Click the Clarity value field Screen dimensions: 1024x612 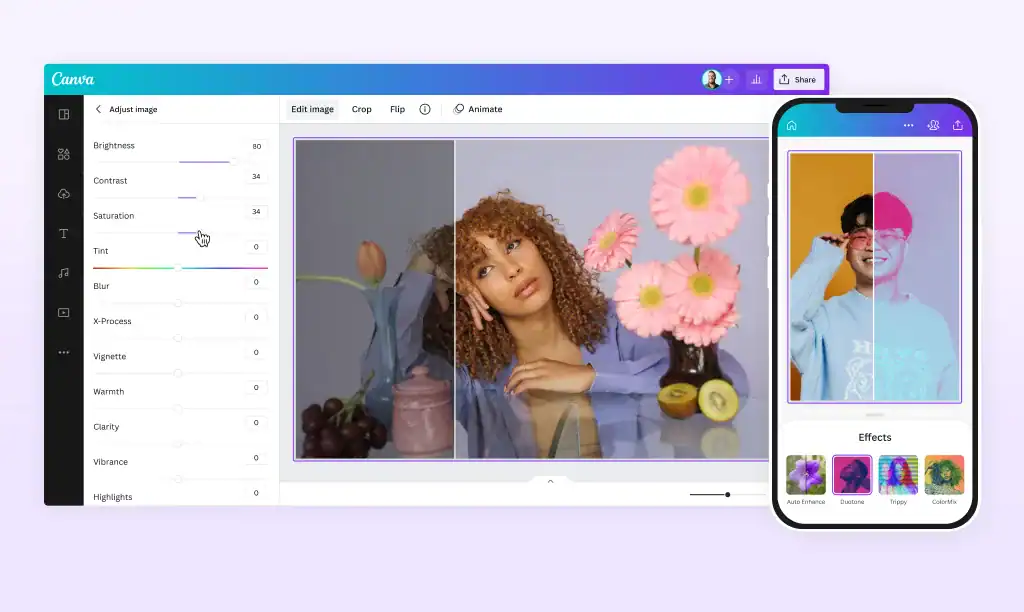[x=256, y=423]
